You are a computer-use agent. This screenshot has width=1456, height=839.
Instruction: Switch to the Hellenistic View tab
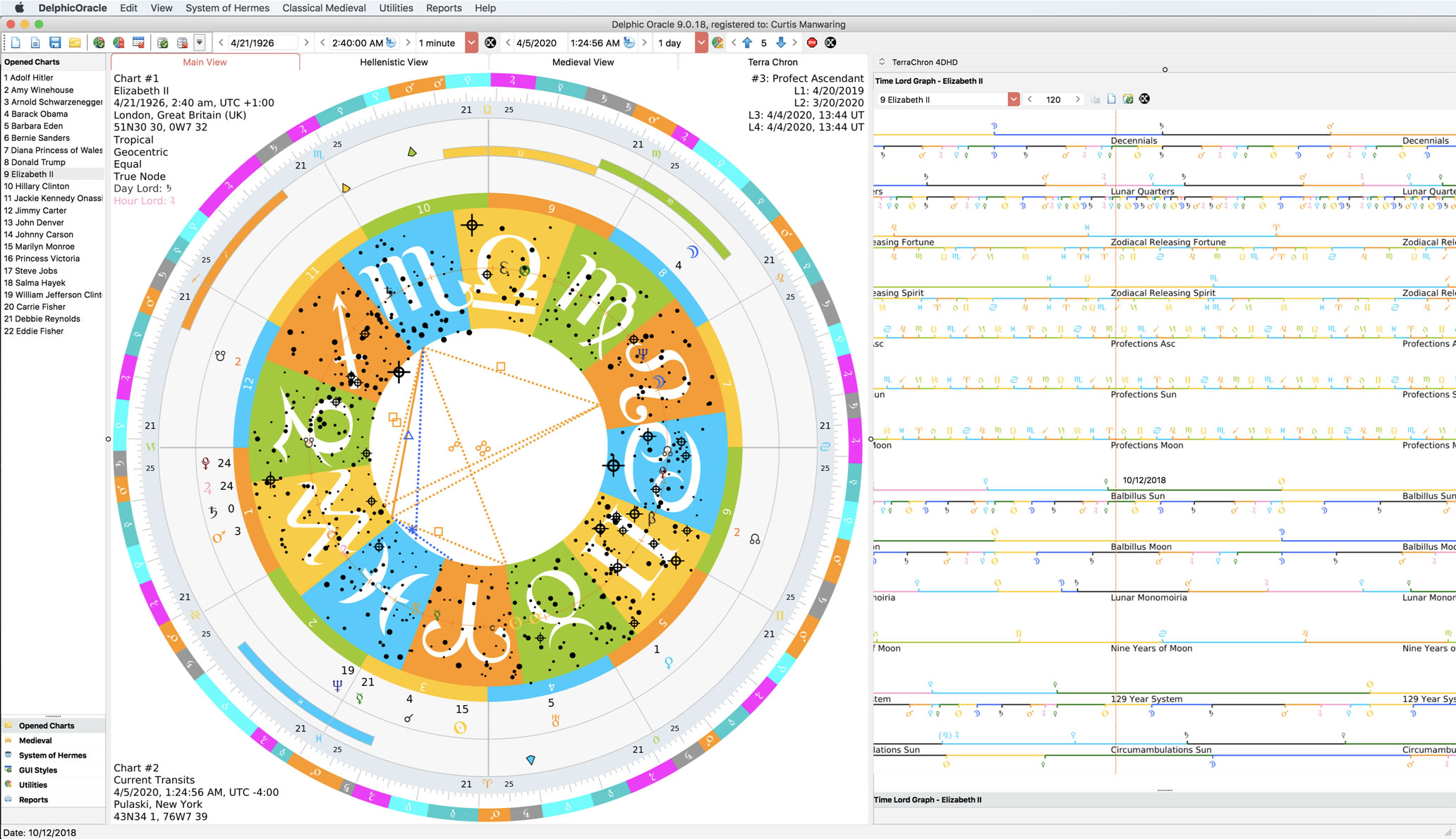[x=394, y=62]
